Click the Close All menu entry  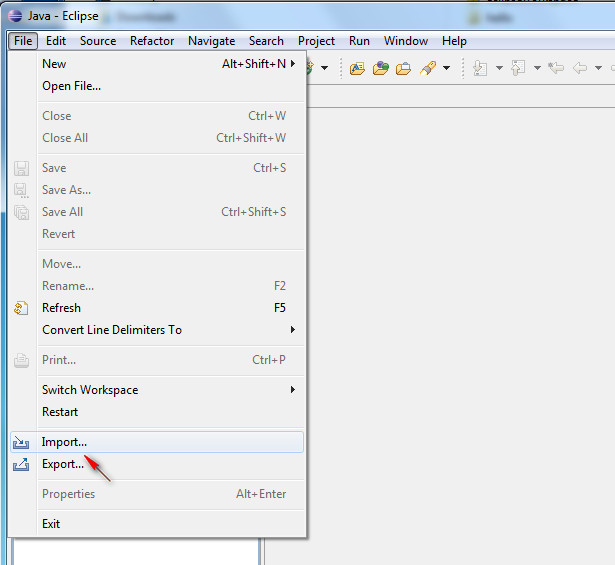click(157, 138)
